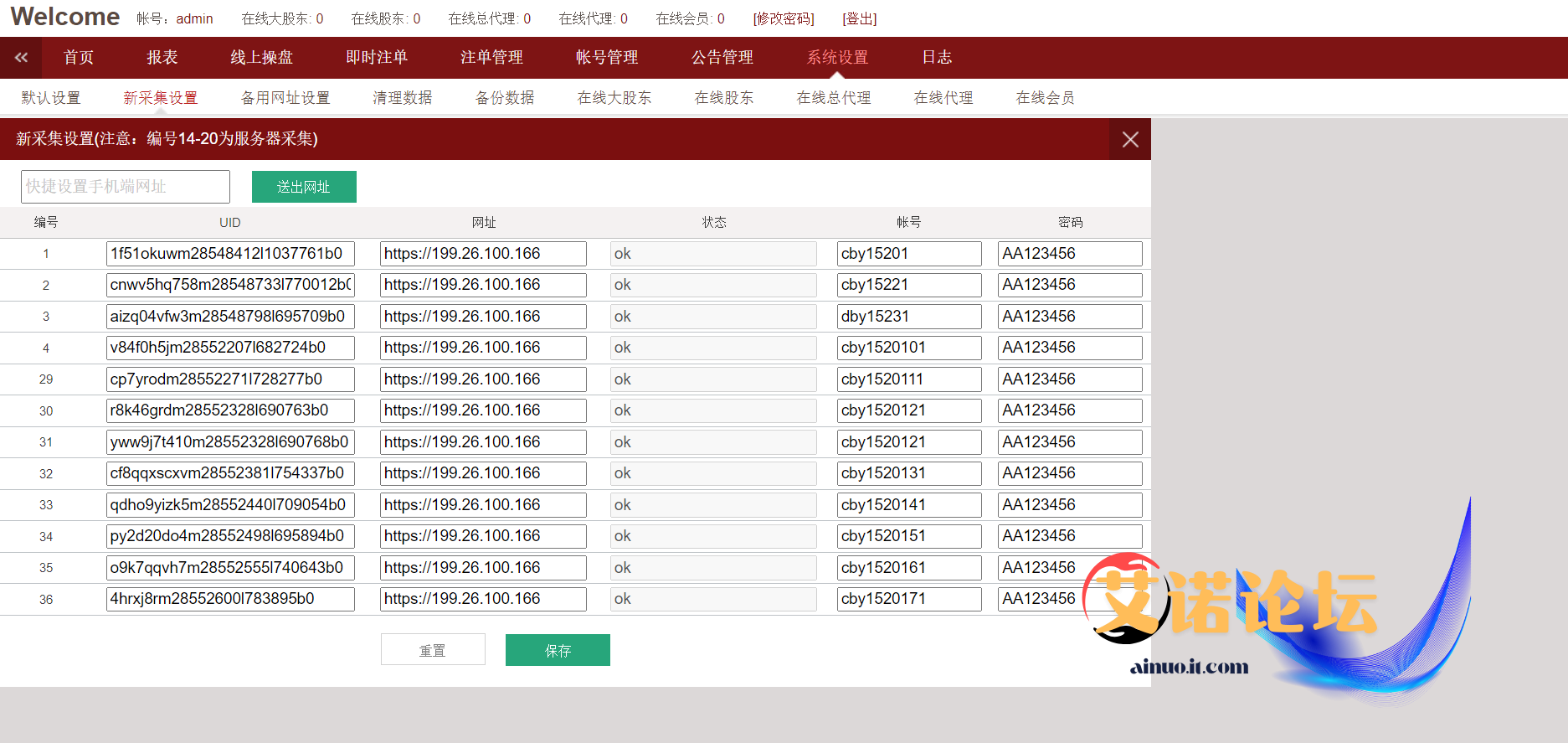Click the 修改密码 link
Screen dimensions: 1568x743
click(x=784, y=18)
